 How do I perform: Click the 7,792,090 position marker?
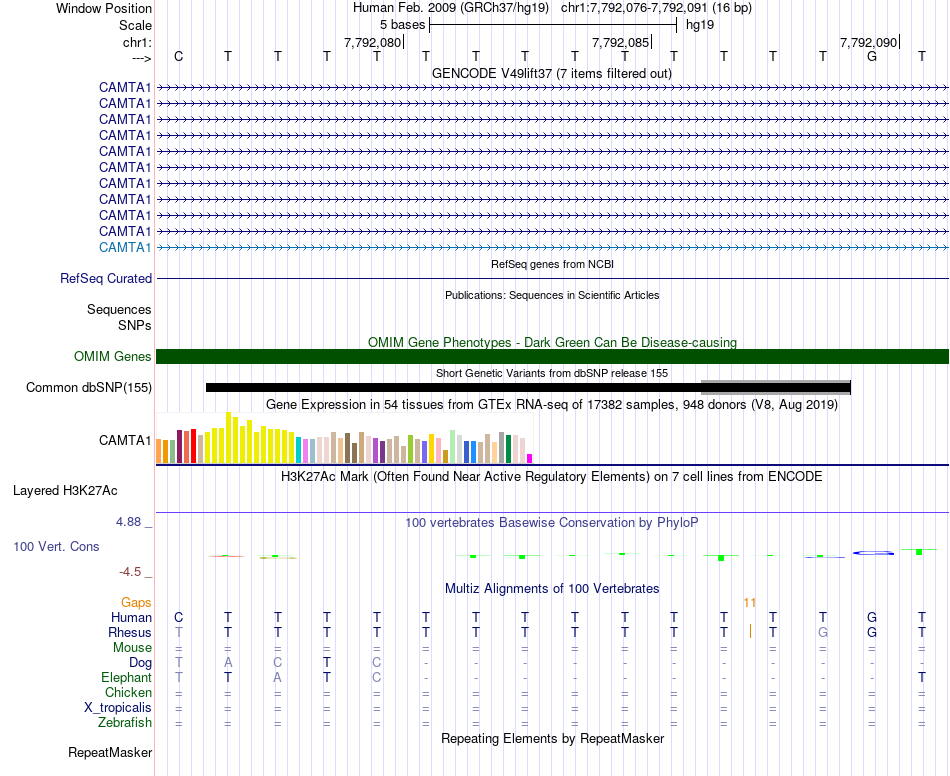pyautogui.click(x=868, y=42)
